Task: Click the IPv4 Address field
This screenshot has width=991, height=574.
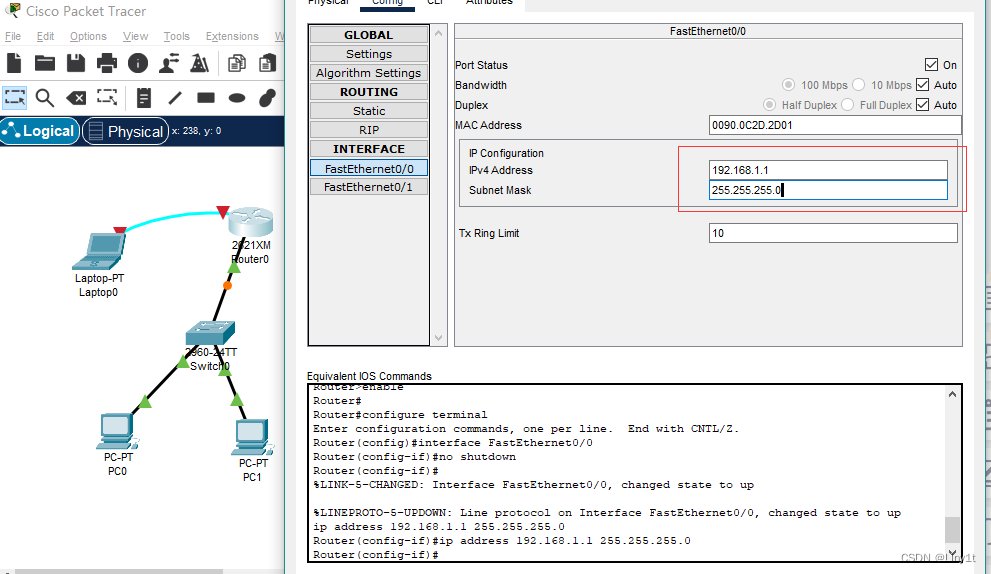Action: coord(828,170)
